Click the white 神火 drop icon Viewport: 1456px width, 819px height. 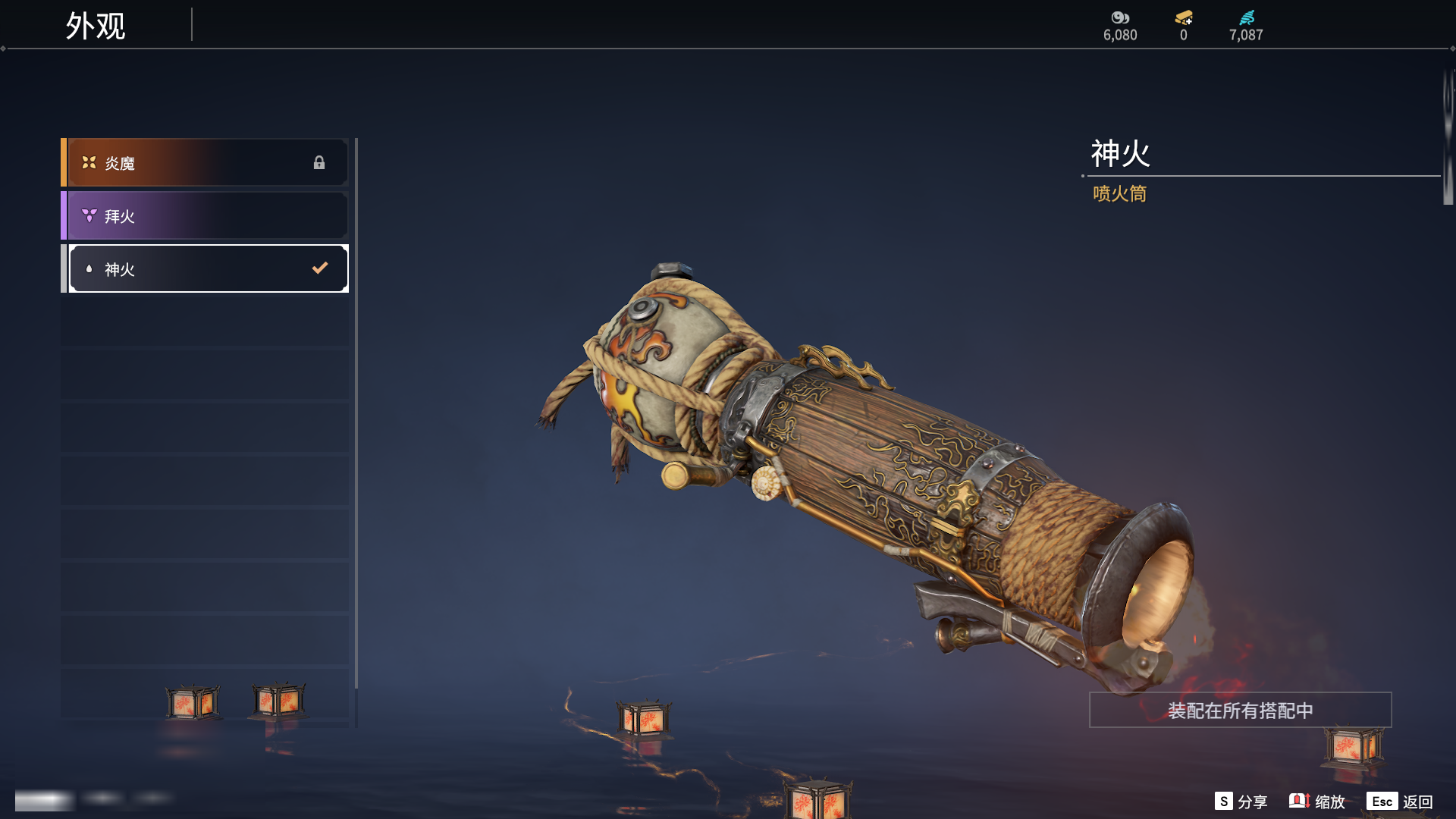(89, 268)
